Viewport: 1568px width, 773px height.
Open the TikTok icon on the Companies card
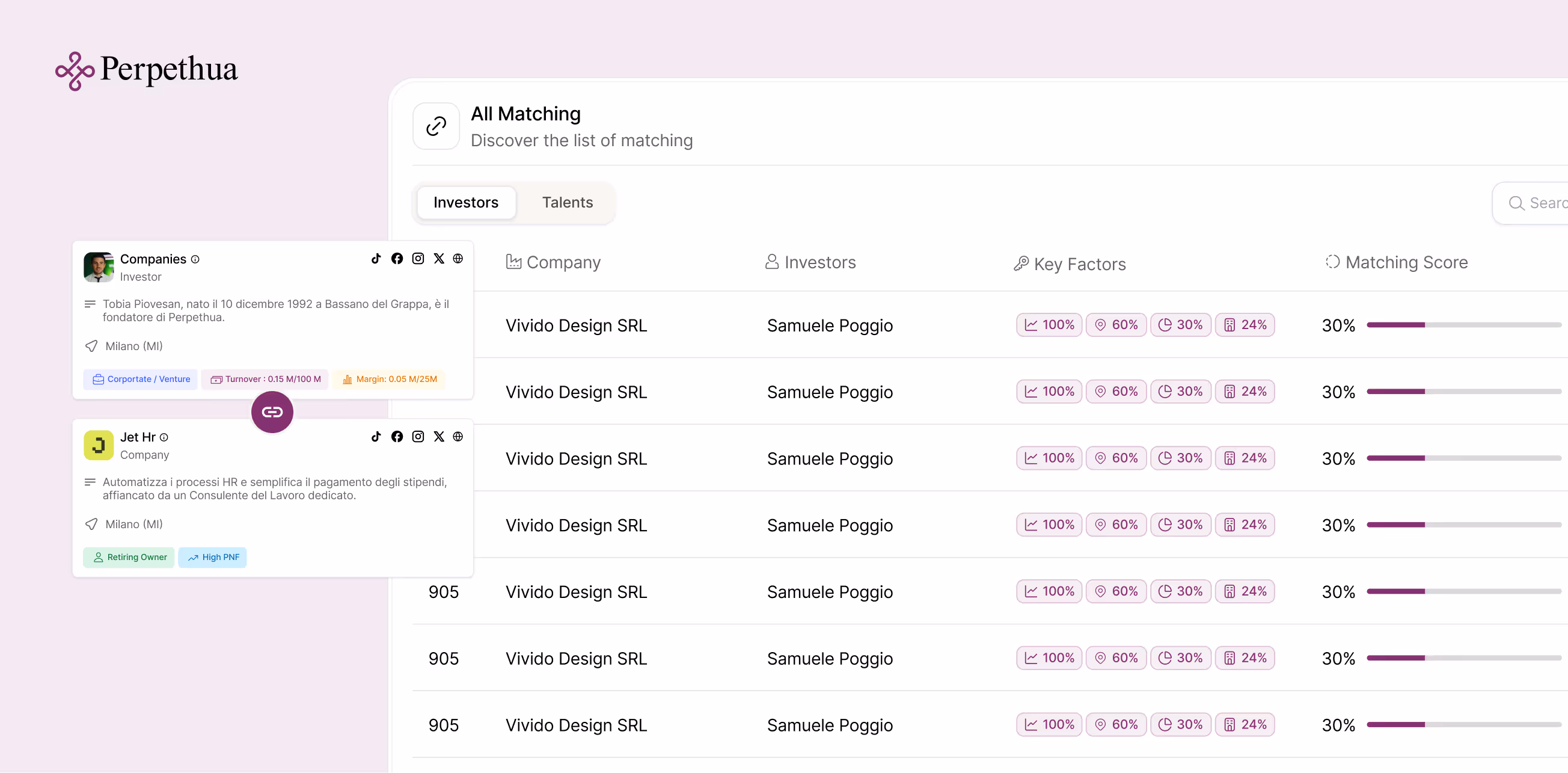pos(376,258)
